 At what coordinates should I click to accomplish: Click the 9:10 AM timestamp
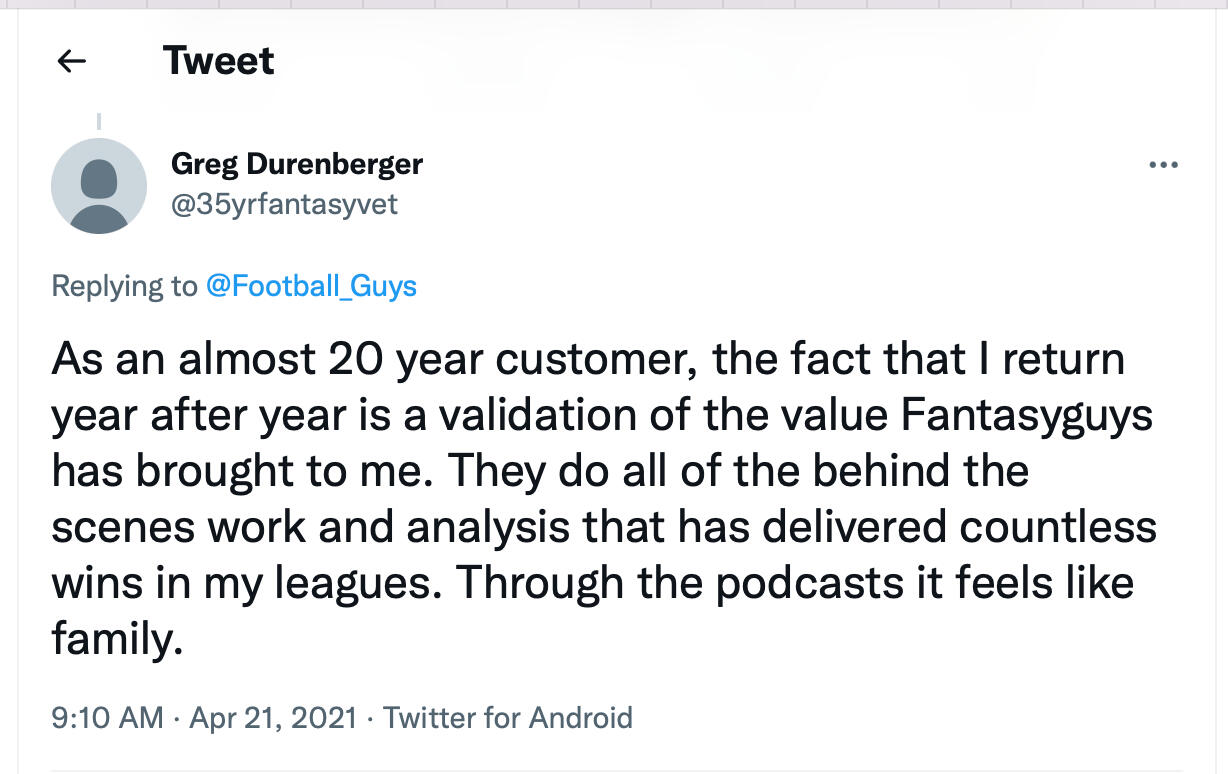pos(107,717)
